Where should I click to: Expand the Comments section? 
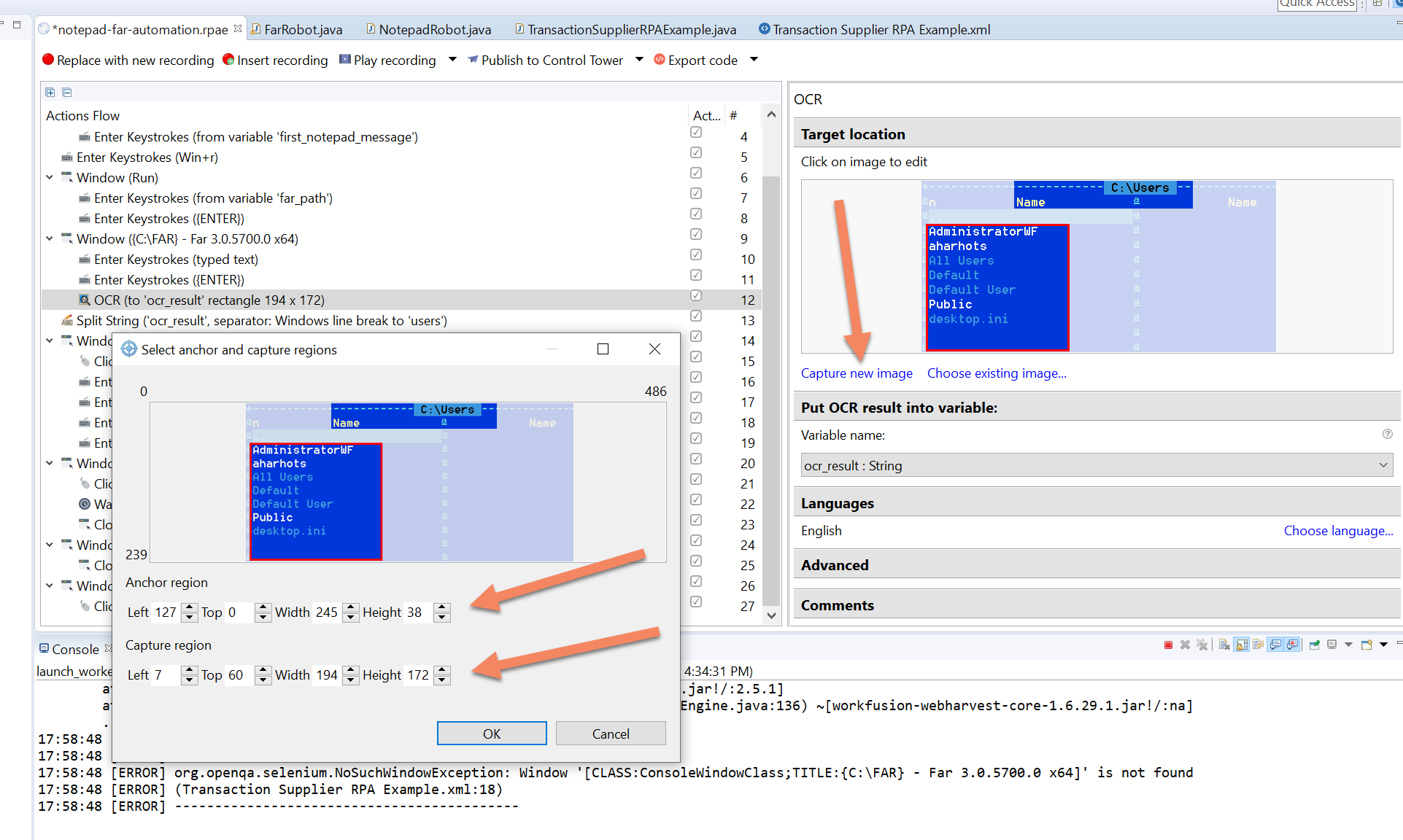(x=1096, y=605)
